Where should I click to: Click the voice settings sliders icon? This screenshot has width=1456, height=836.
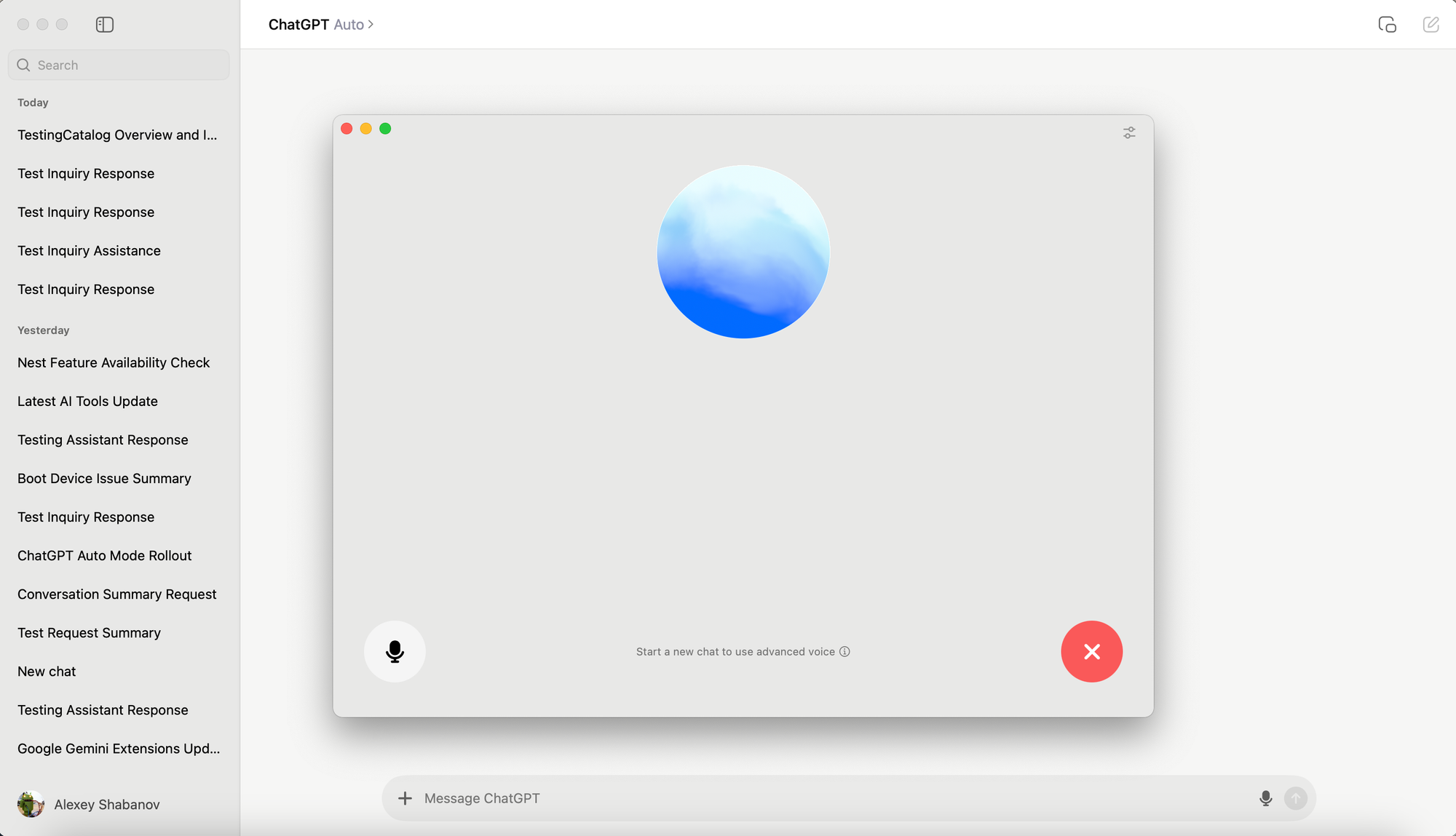[1129, 132]
